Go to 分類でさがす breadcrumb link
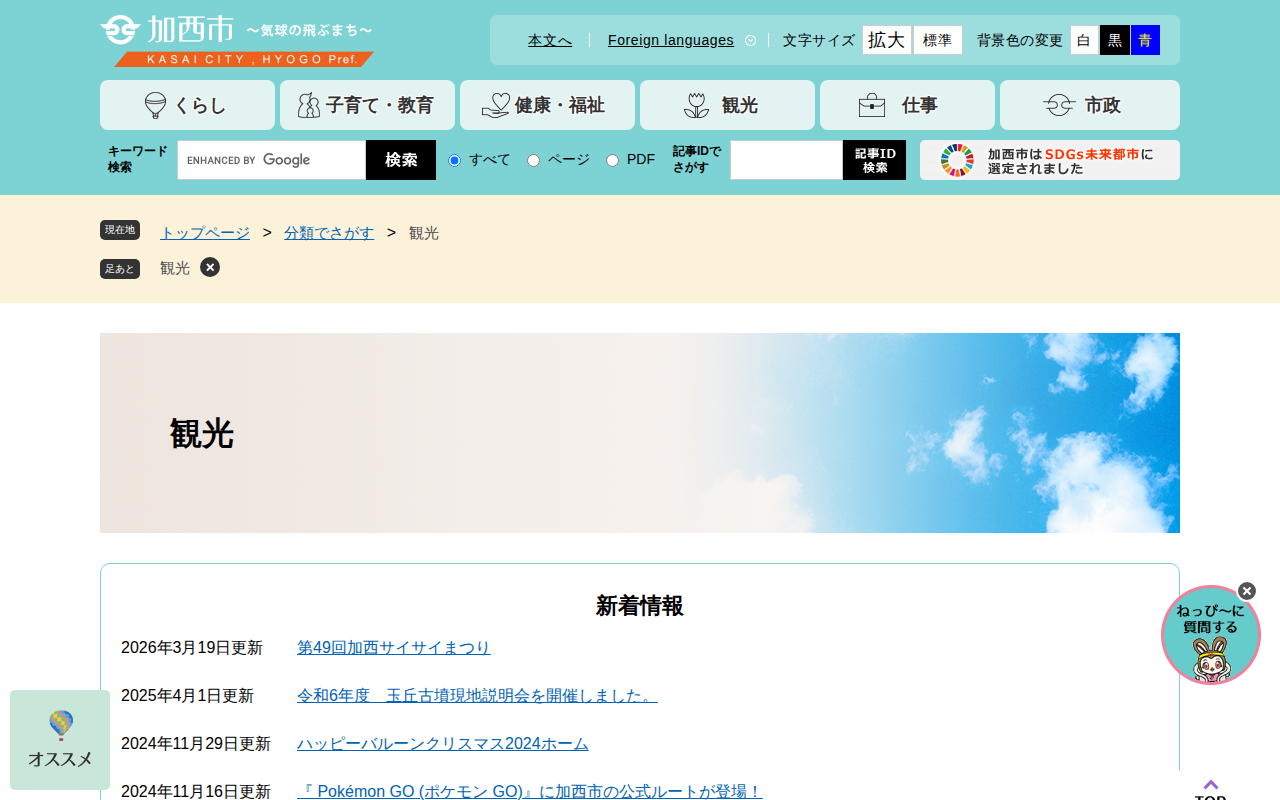The height and width of the screenshot is (800, 1280). coord(329,233)
